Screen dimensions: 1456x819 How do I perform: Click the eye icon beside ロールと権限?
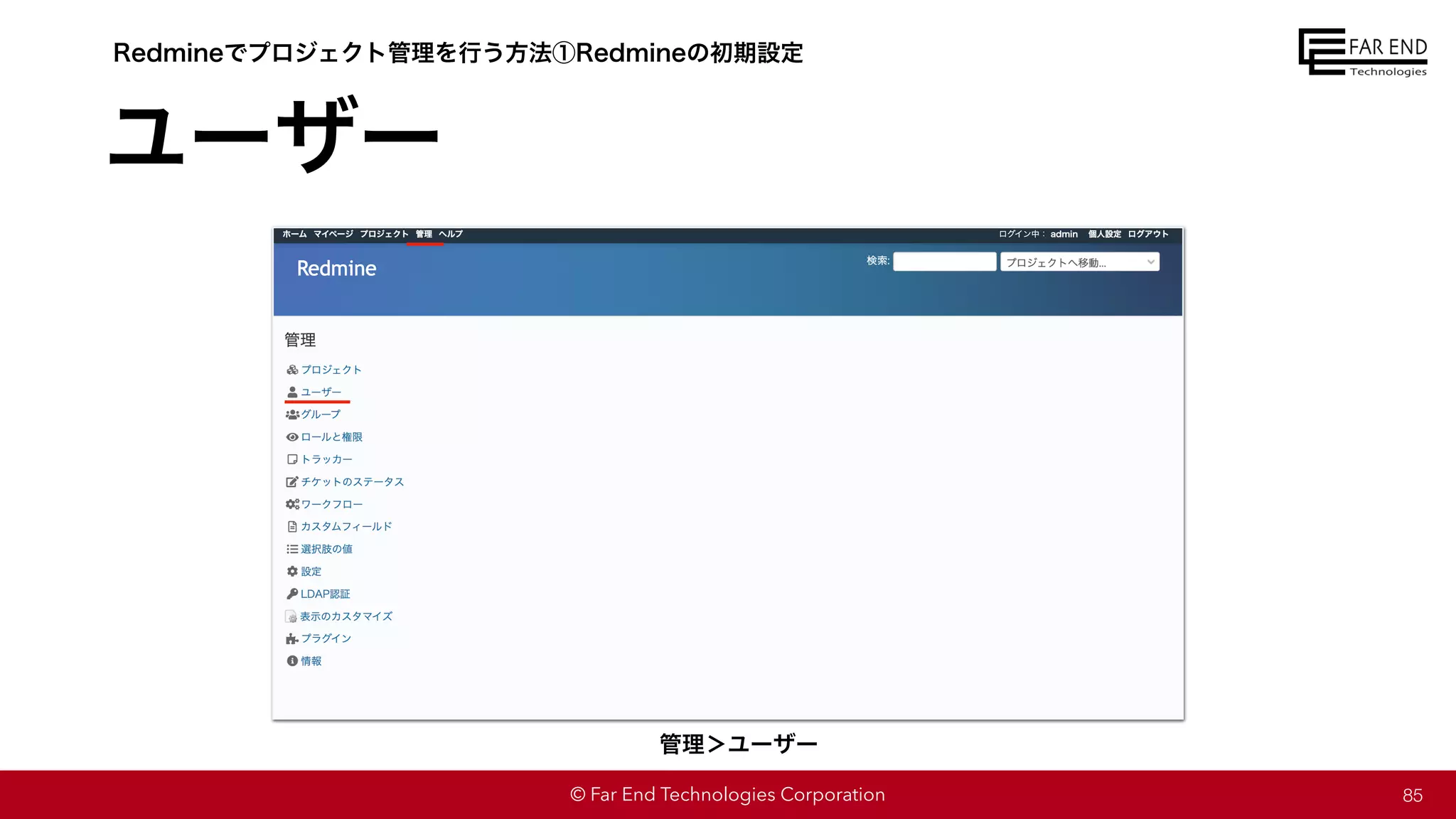292,437
